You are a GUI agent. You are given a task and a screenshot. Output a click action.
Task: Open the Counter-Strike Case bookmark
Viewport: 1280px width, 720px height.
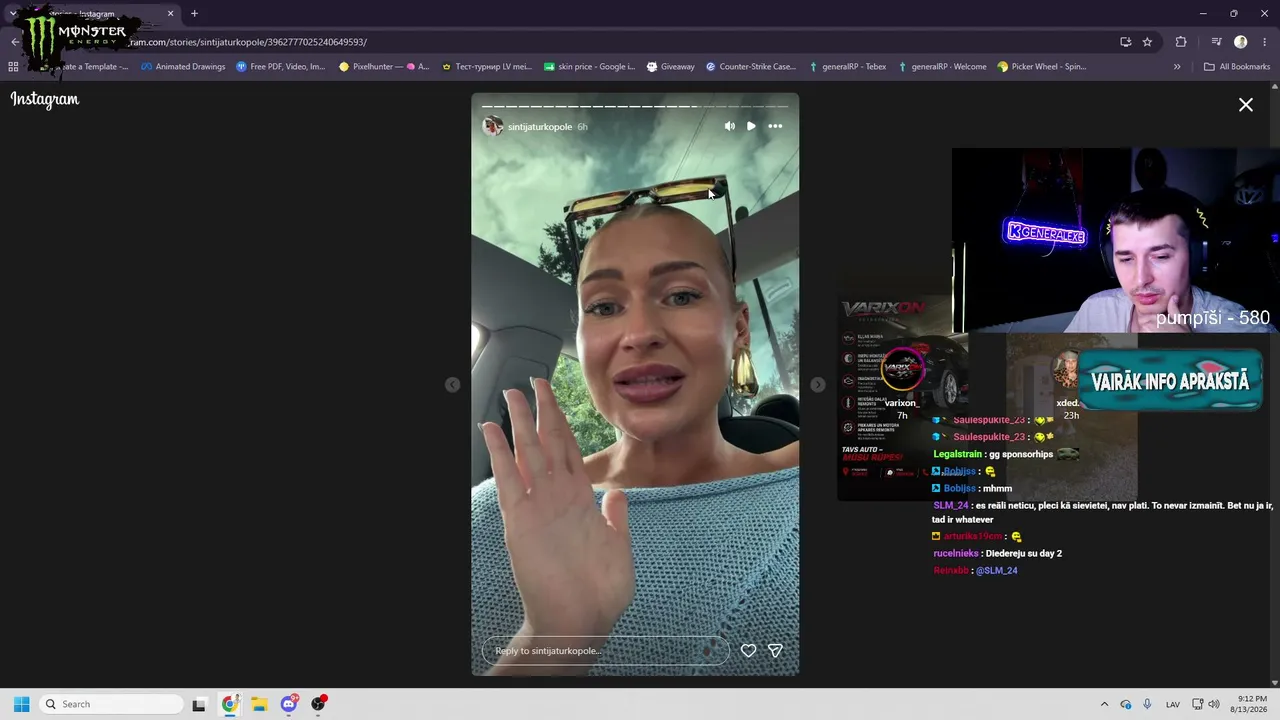point(751,67)
